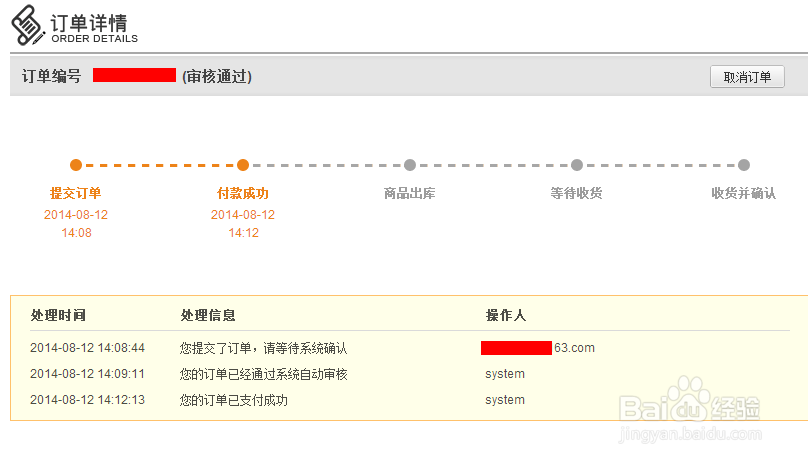Click the 审核通过 status text
808x462 pixels.
217,77
